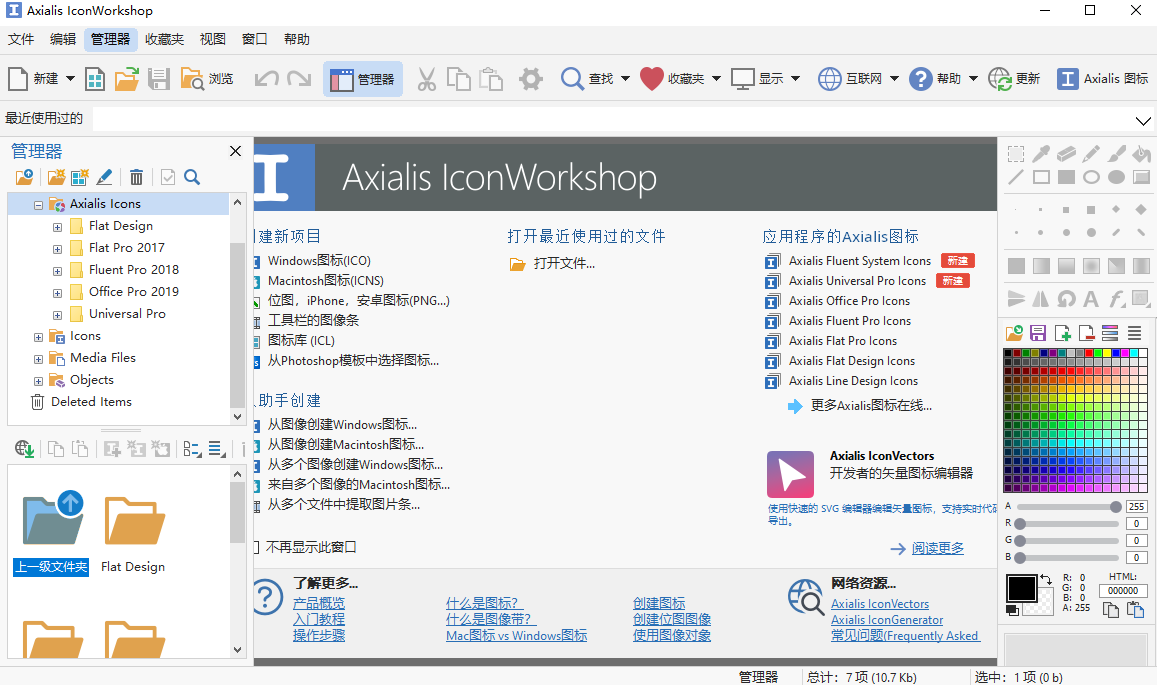The width and height of the screenshot is (1157, 685).
Task: Click the Axialis IconGenerator link
Action: 887,620
